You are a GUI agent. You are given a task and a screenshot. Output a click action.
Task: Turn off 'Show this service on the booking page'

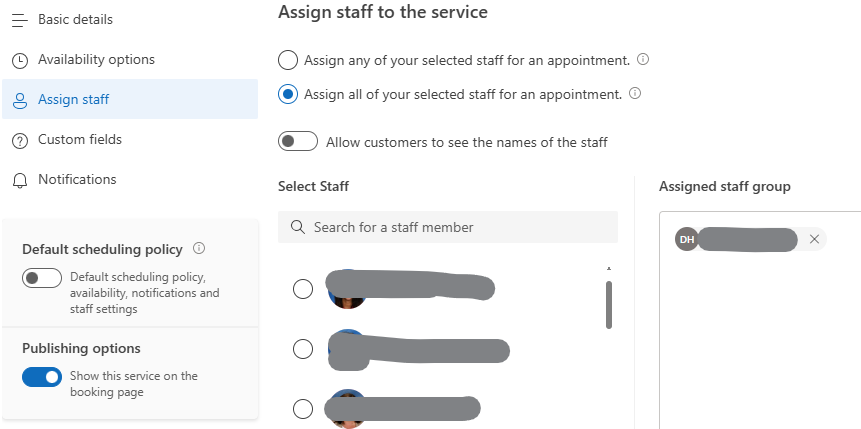tap(42, 377)
